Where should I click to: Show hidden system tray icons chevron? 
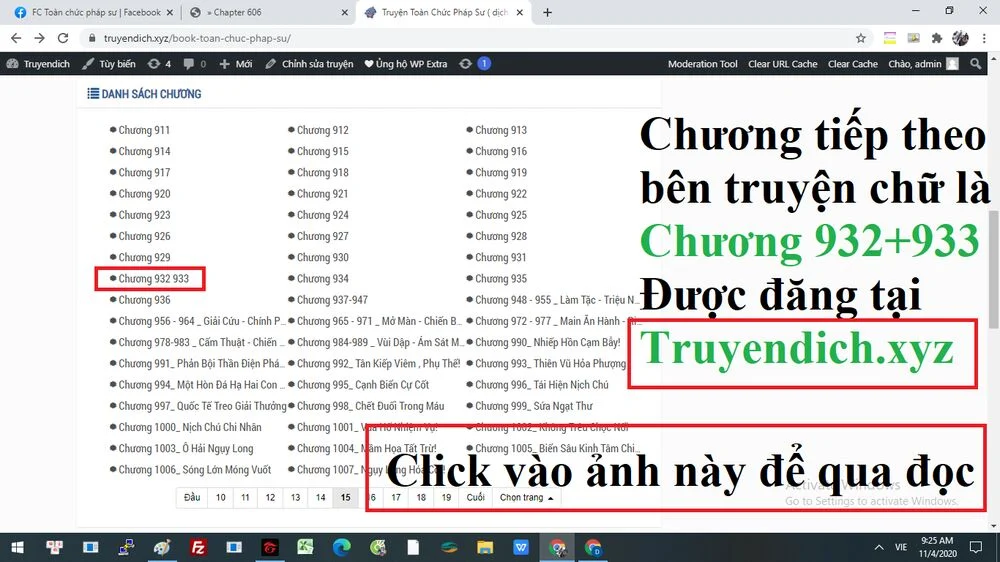[x=879, y=547]
